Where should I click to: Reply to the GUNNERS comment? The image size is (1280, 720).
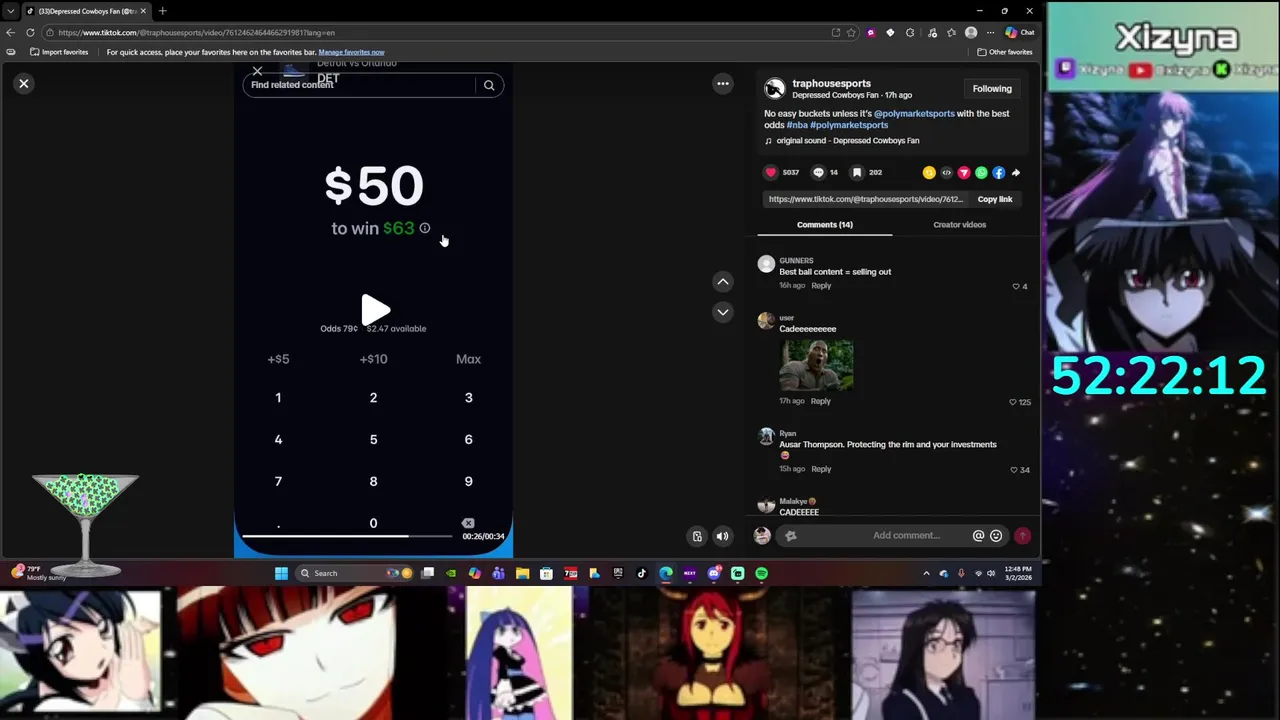[821, 286]
